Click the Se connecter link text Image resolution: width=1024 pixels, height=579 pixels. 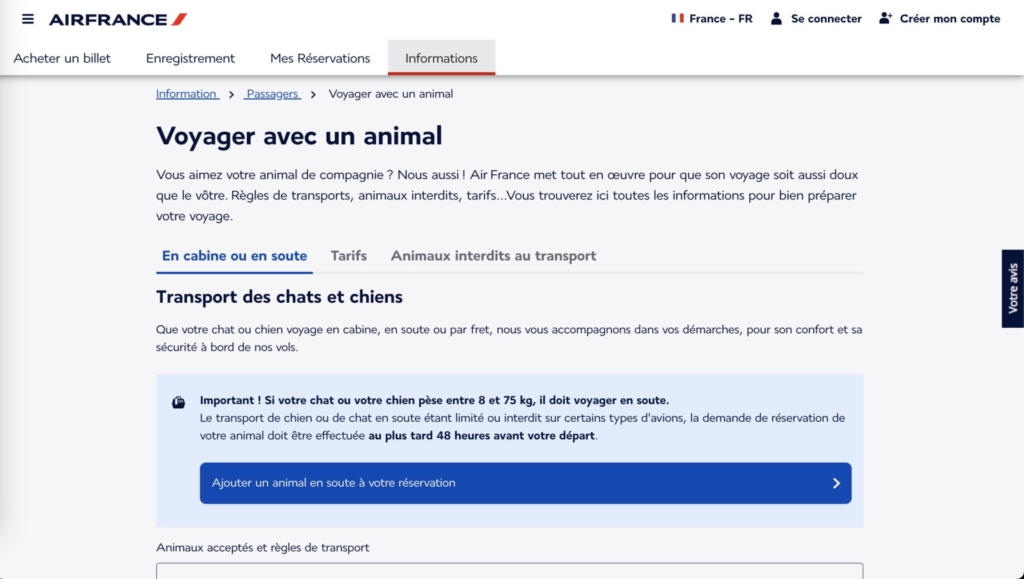coord(826,19)
